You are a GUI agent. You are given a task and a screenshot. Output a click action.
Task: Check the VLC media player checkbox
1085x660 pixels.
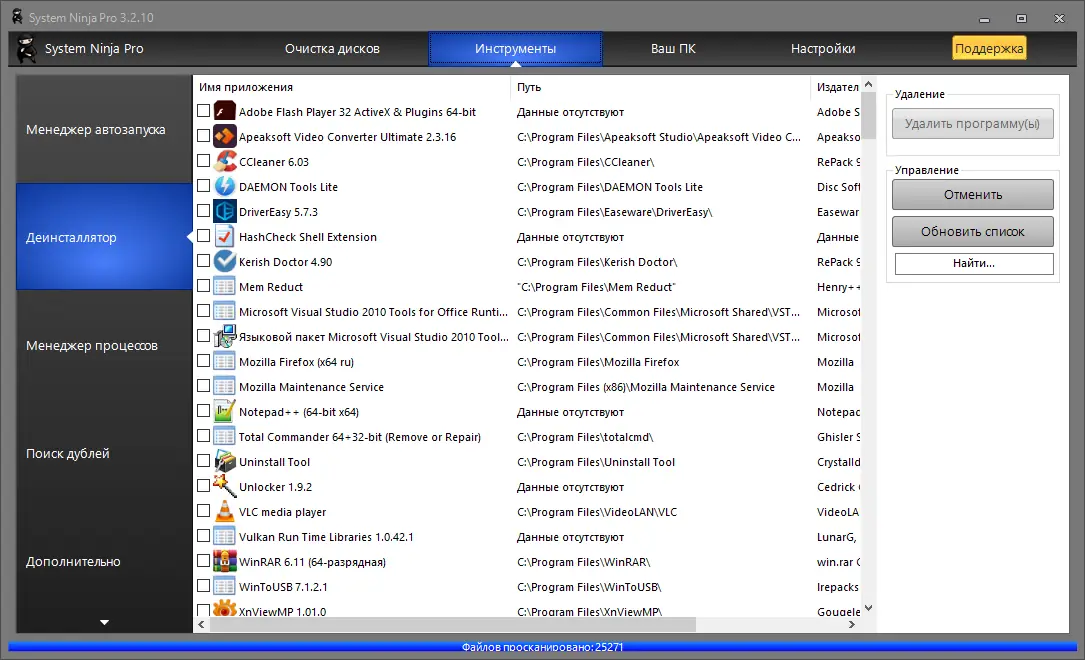(x=203, y=511)
